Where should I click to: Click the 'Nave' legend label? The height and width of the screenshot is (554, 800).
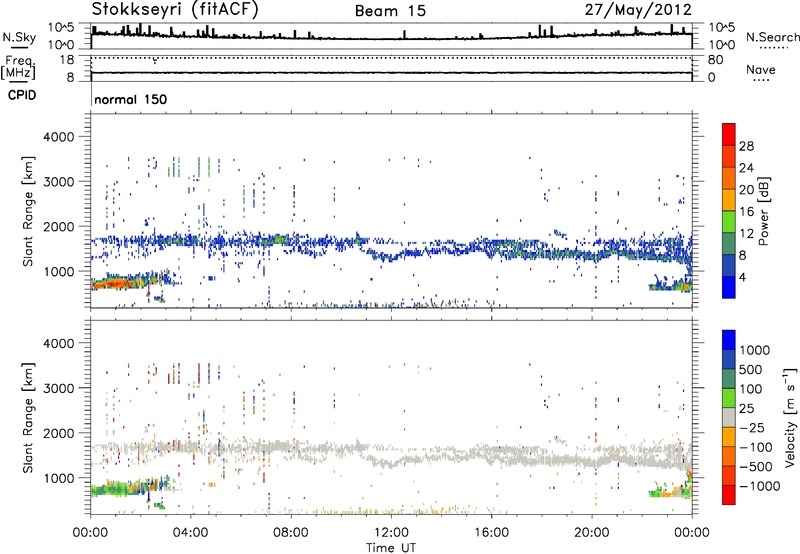[761, 70]
